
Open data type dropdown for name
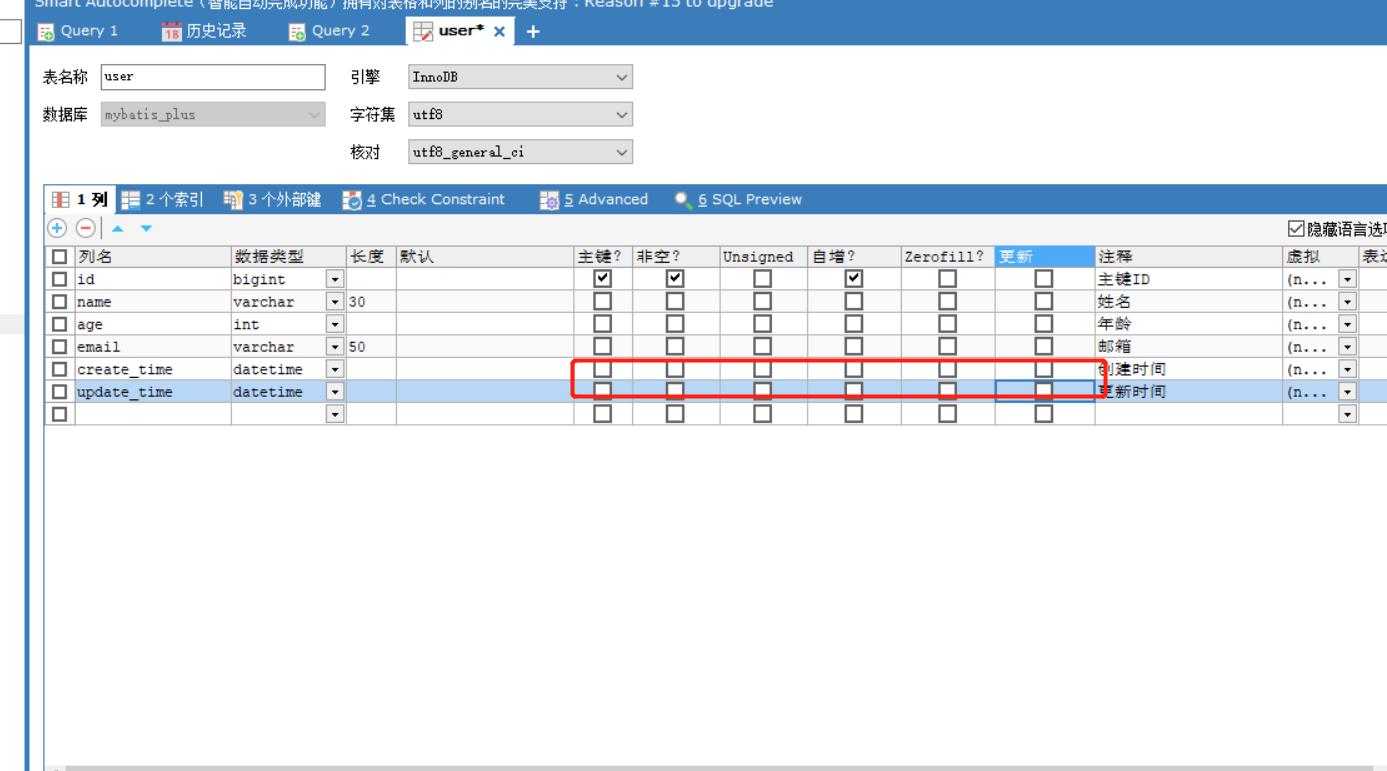click(x=336, y=301)
